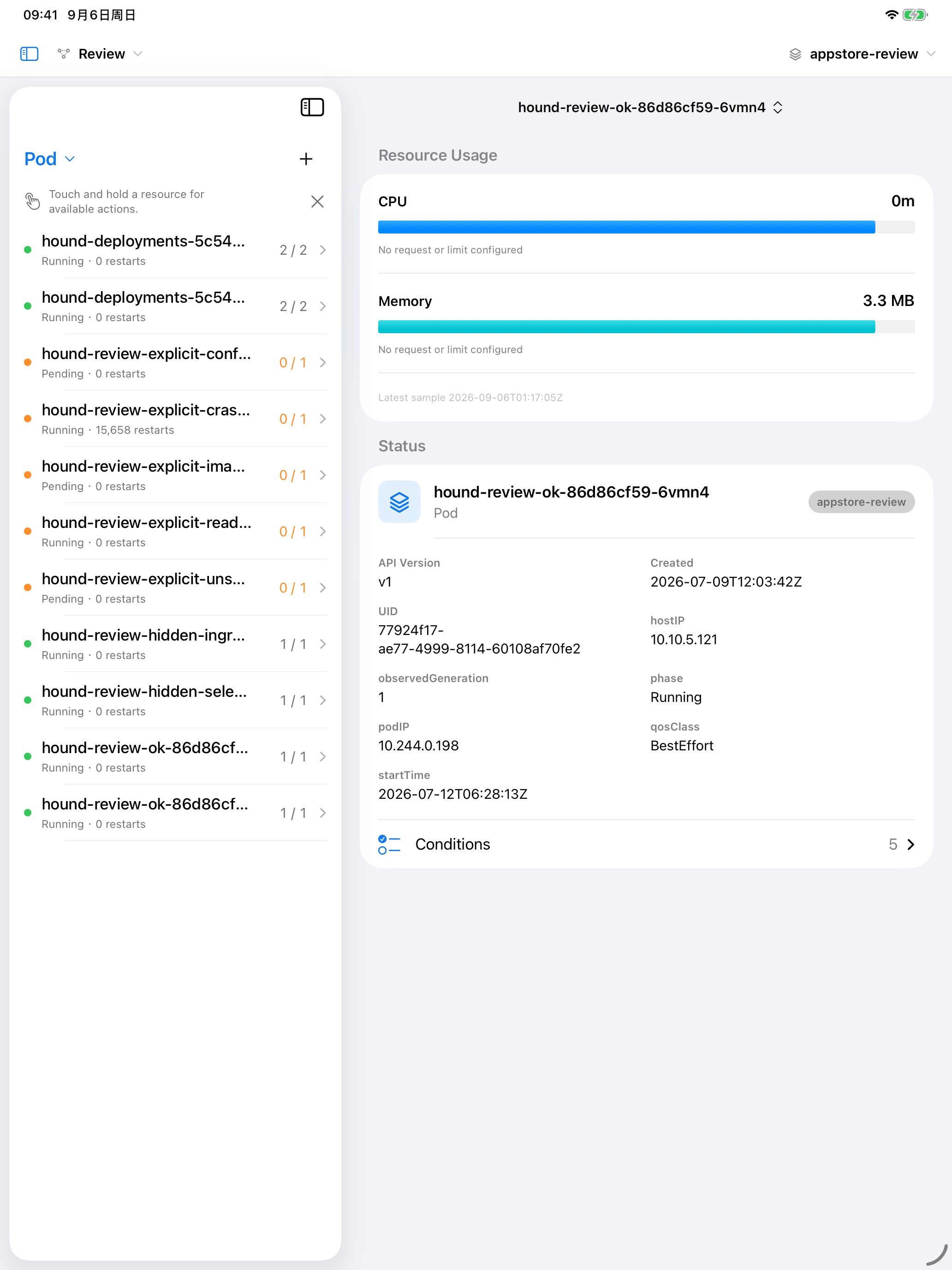Click orange status dot of hound-review-explicit-conf pod

[28, 363]
